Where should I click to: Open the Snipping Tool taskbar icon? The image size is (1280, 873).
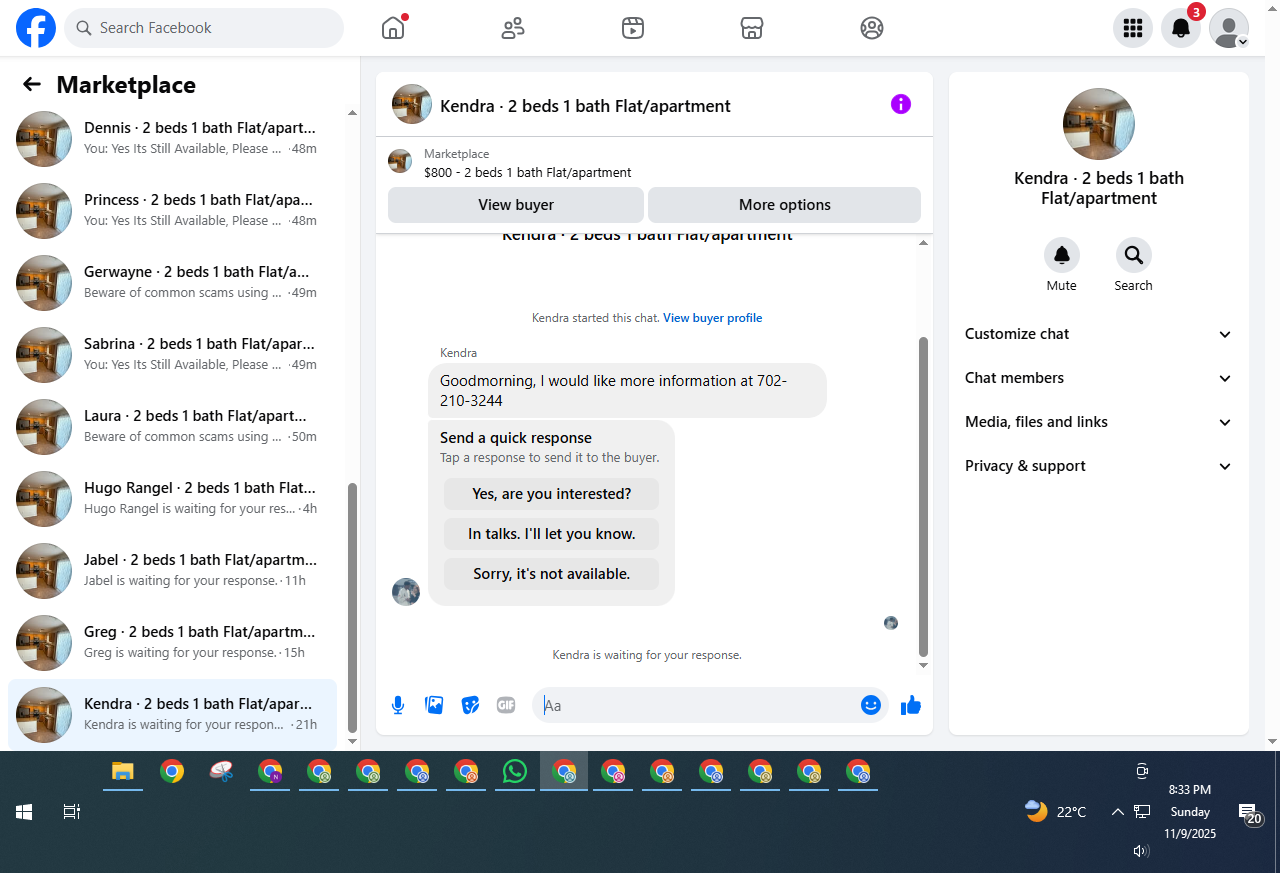click(x=221, y=771)
